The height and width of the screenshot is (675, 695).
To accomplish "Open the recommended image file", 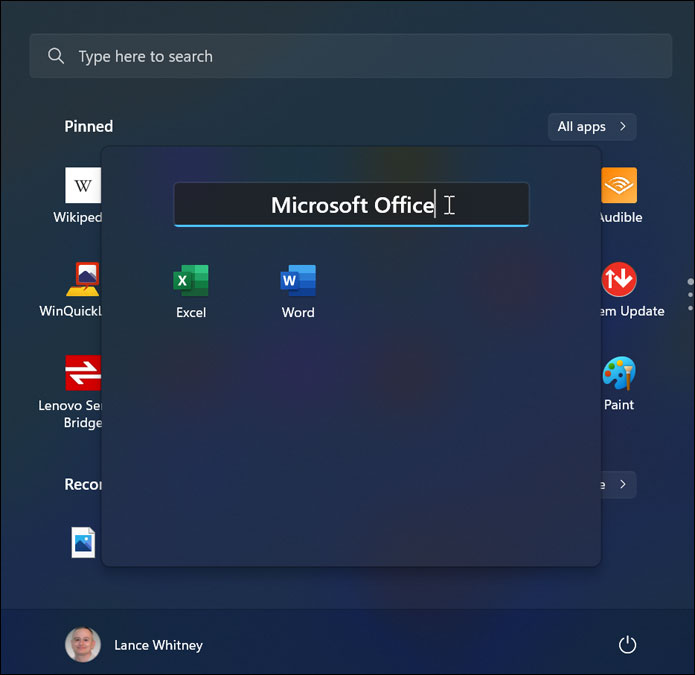I will 83,542.
